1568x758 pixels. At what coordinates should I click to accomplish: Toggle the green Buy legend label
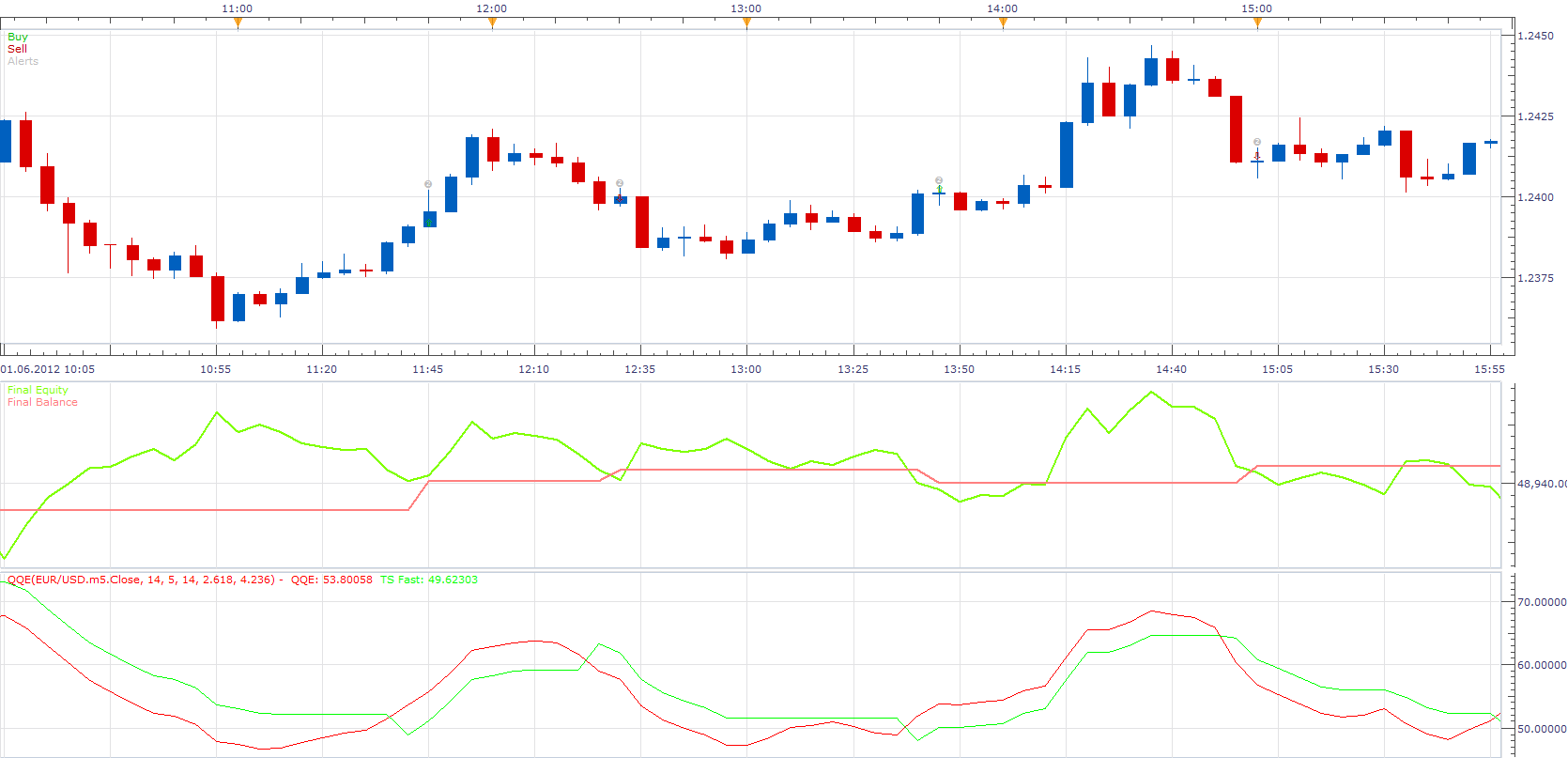tap(18, 37)
